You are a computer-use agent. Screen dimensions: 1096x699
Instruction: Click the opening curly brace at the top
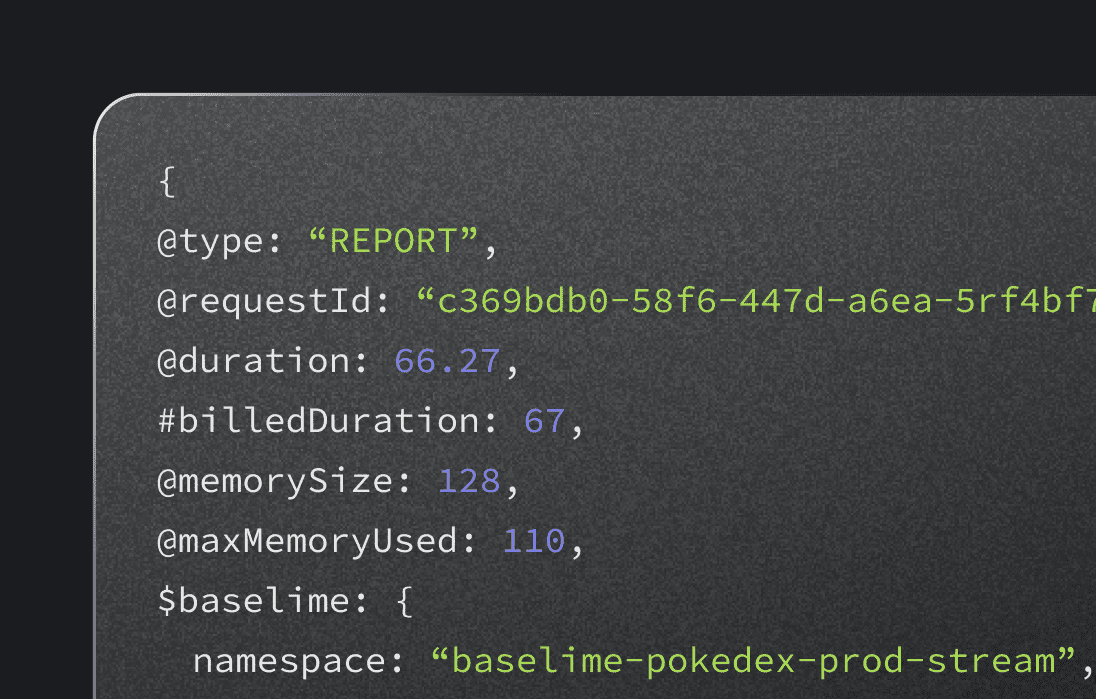point(167,182)
